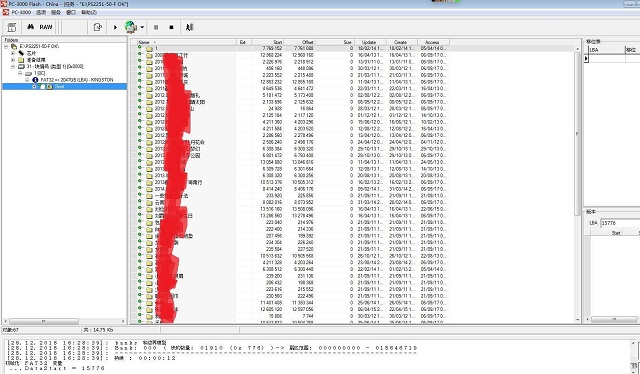Click the black stop toolbar button
Screen dimensions: 640x374
click(x=171, y=27)
